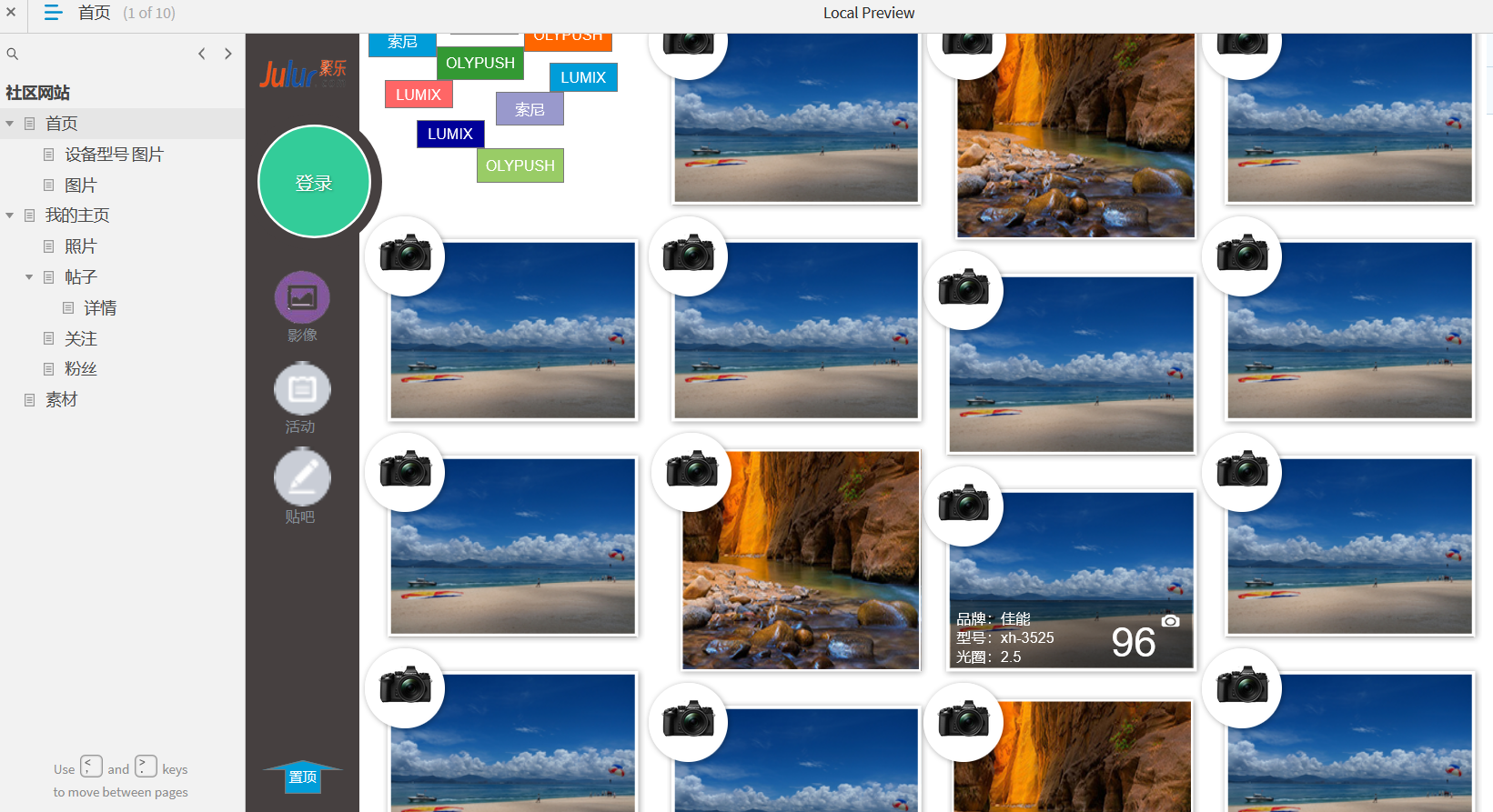Screen dimensions: 1493x812
Task: Click the sidebar search magnifier icon
Action: pyautogui.click(x=13, y=54)
